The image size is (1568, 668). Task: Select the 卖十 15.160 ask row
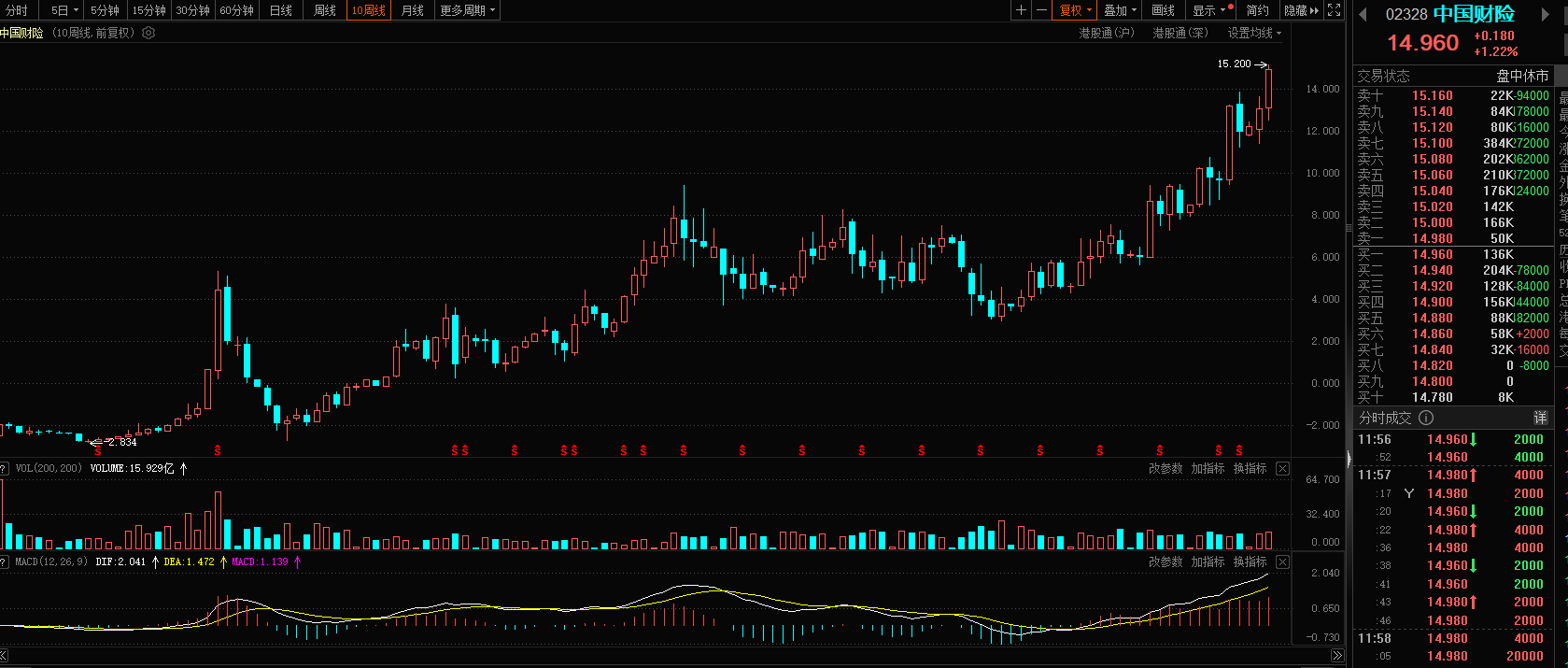click(x=1453, y=95)
